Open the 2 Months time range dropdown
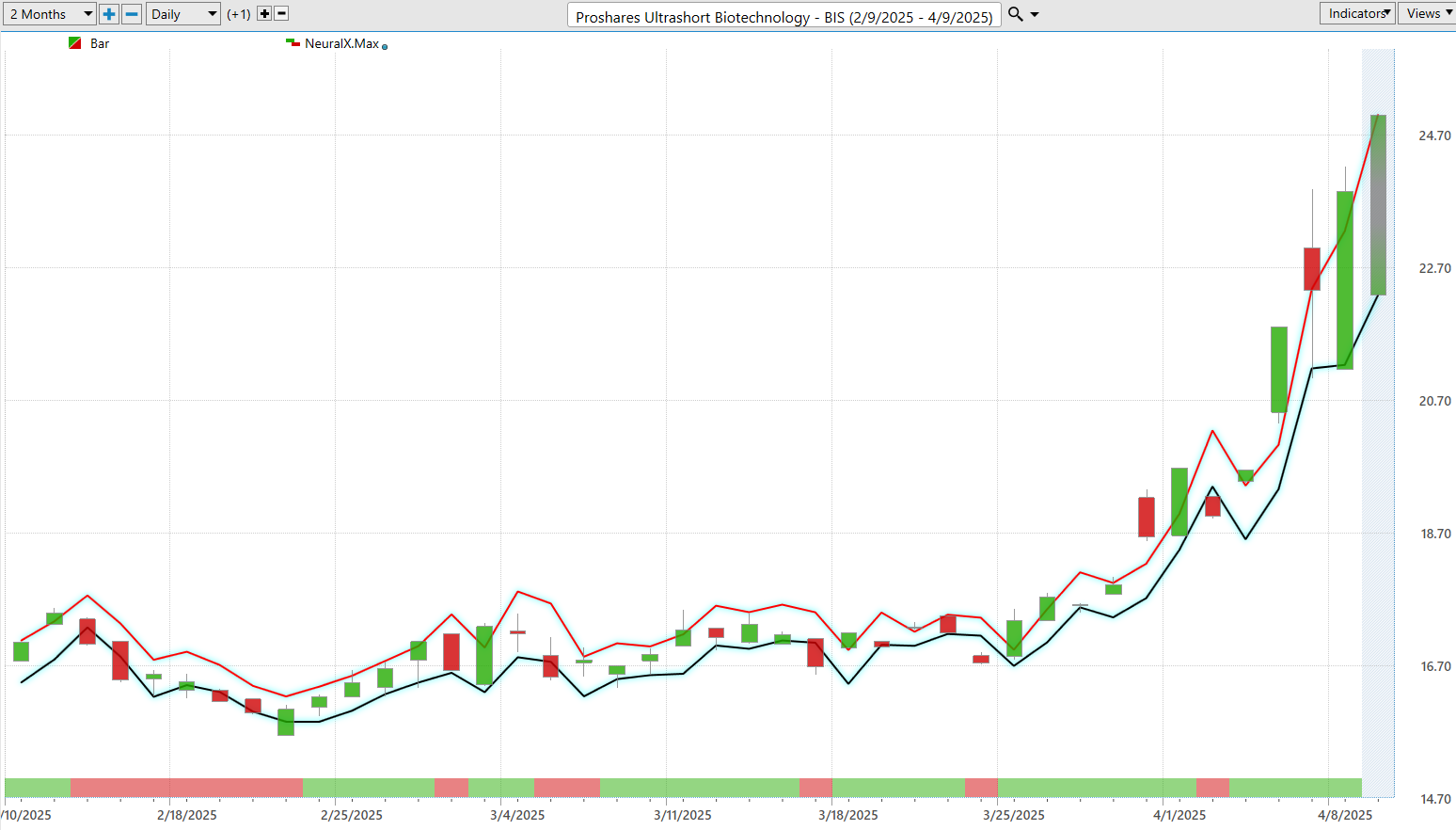The height and width of the screenshot is (830, 1456). pos(51,14)
